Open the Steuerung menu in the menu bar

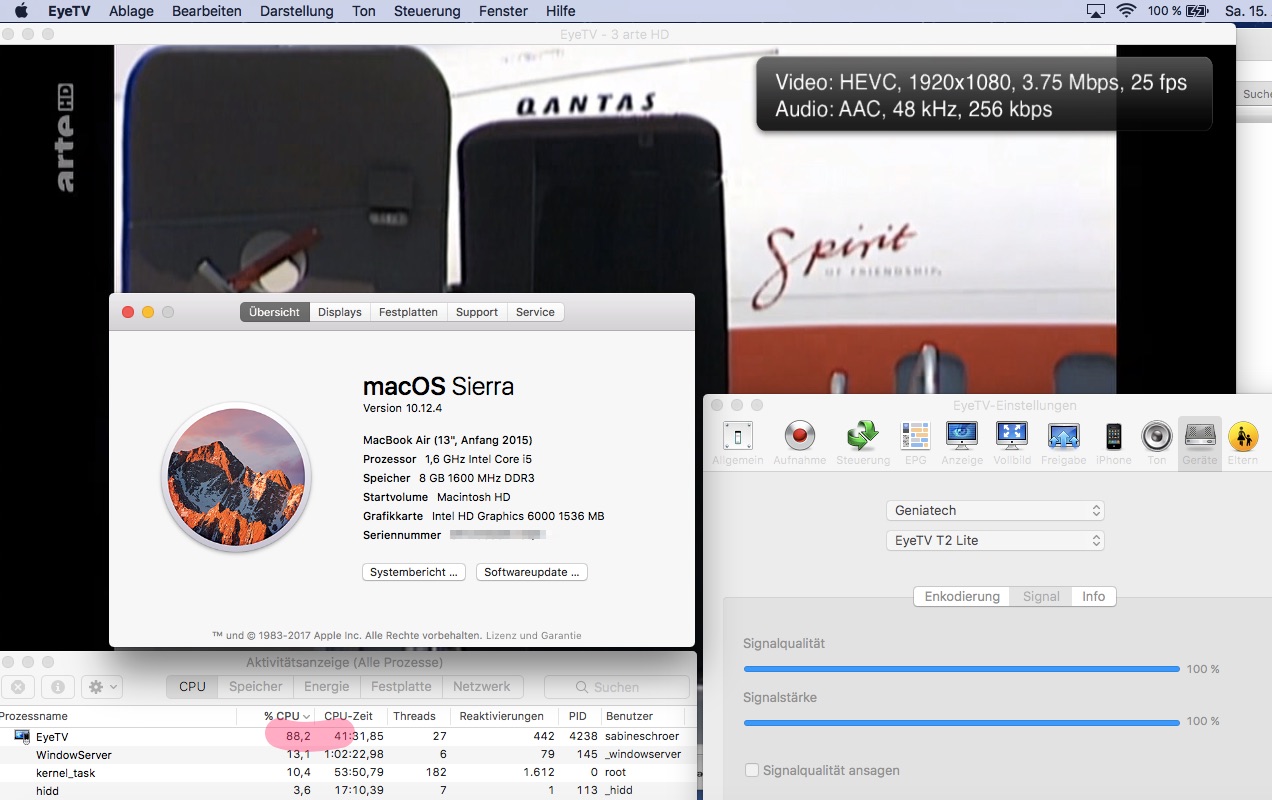pyautogui.click(x=427, y=11)
